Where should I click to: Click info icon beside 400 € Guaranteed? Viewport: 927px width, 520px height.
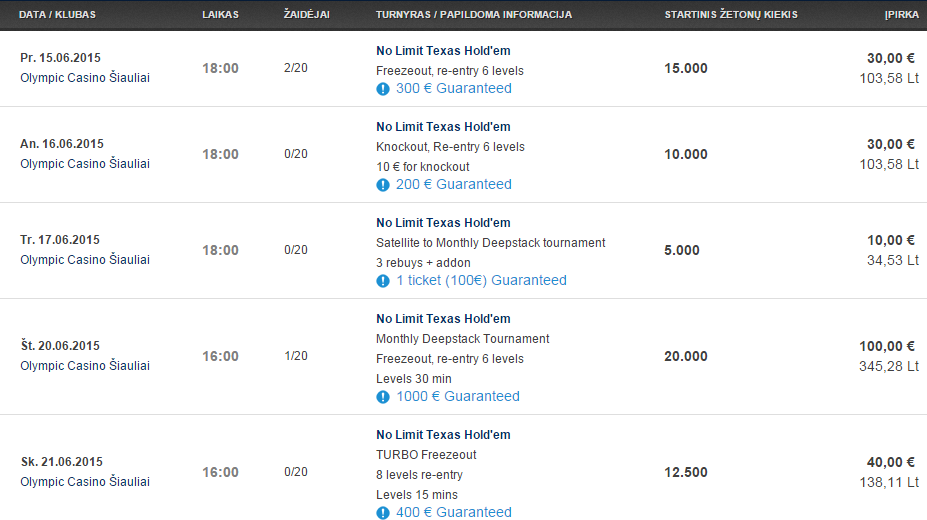383,512
